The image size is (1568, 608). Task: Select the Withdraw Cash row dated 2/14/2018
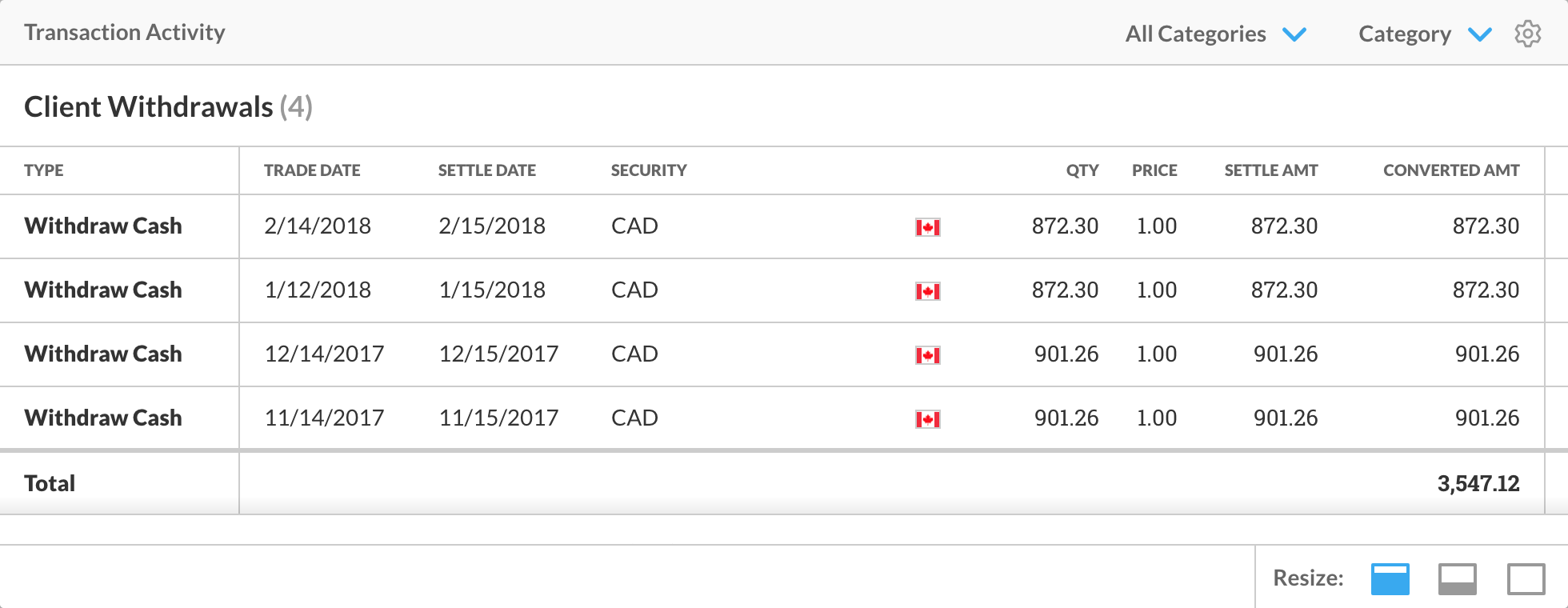coord(103,226)
